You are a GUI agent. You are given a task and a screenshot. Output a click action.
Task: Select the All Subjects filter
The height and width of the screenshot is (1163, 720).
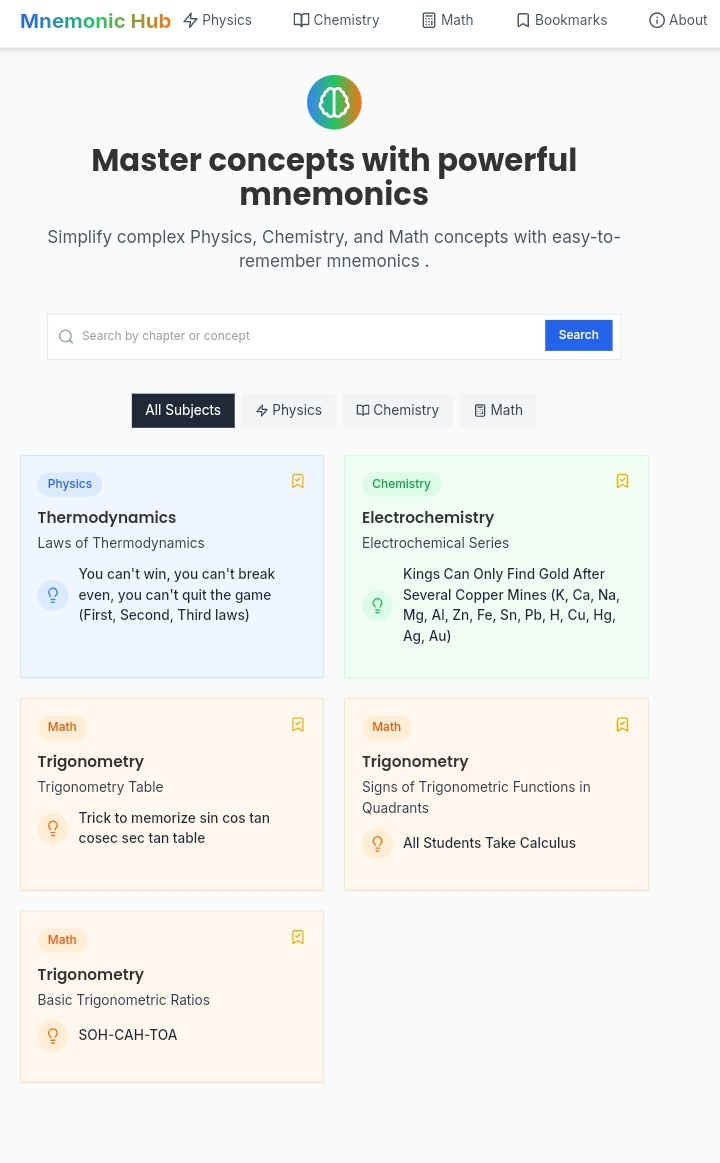183,410
